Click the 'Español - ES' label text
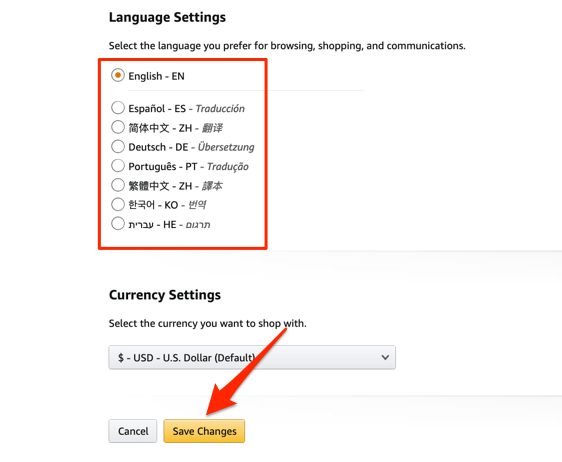Image resolution: width=562 pixels, height=462 pixels. [157, 108]
